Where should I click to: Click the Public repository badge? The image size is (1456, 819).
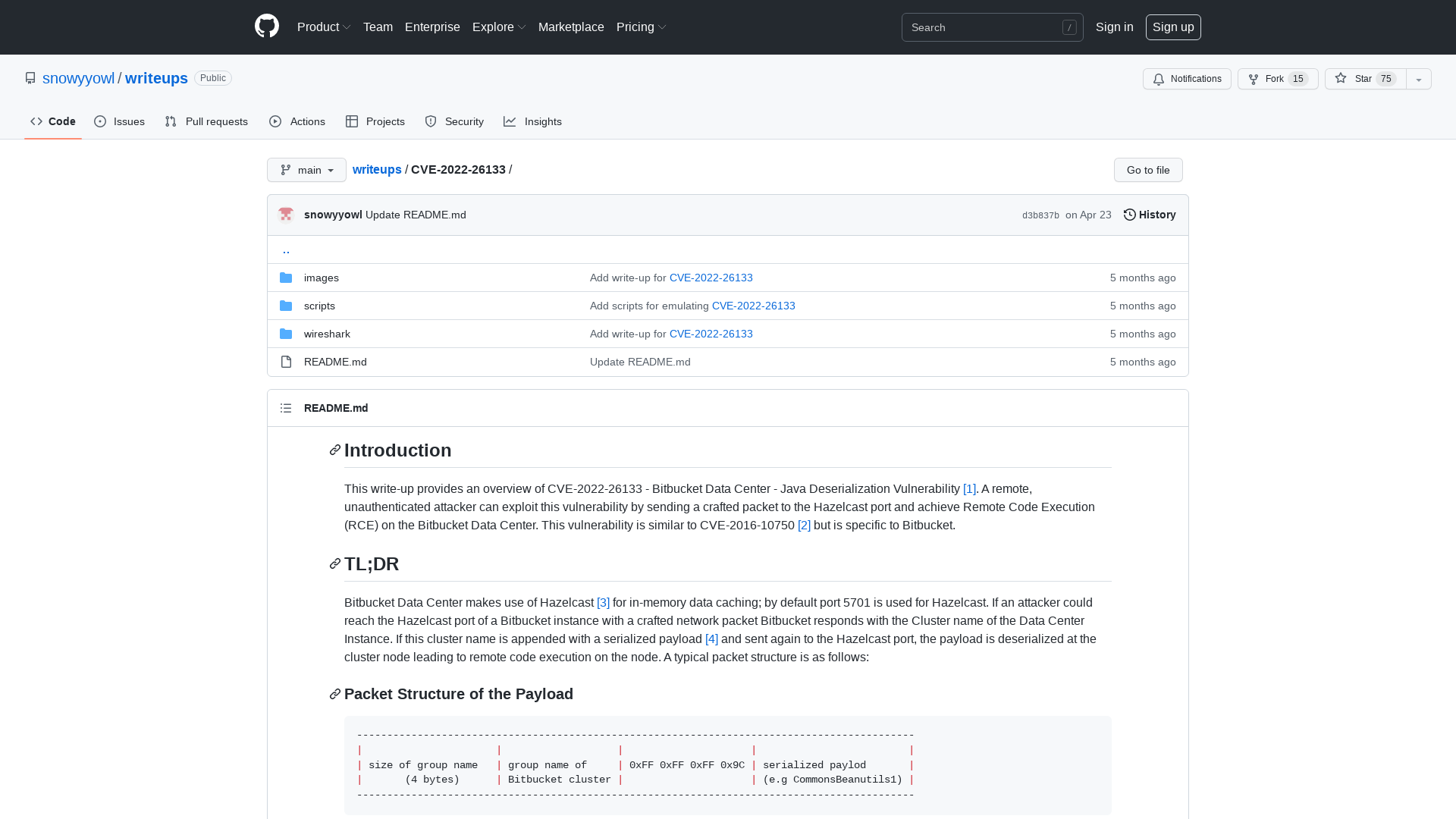pos(213,78)
